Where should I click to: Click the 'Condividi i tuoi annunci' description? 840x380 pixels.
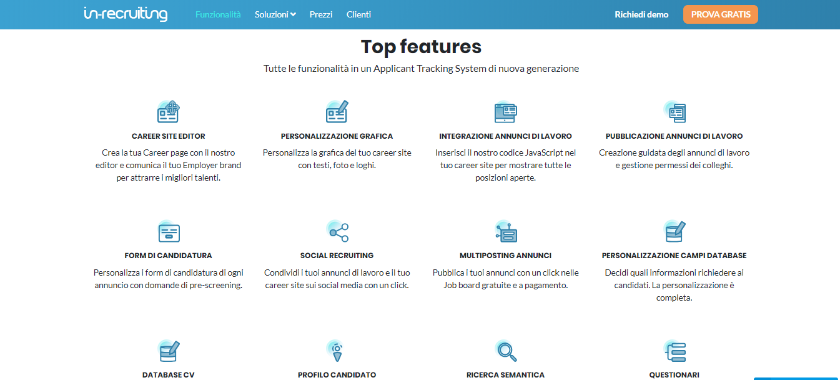337,279
